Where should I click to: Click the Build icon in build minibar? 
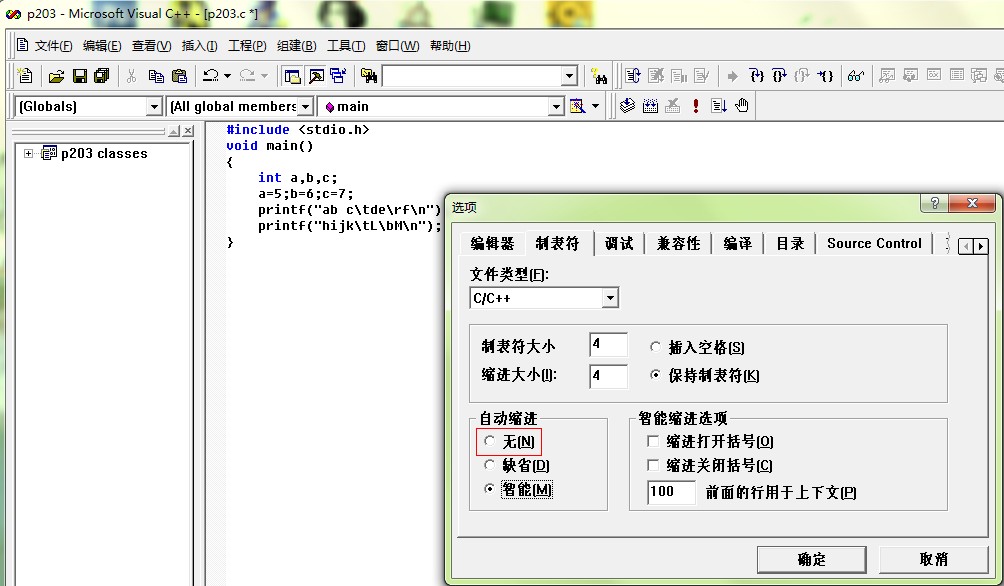click(650, 106)
